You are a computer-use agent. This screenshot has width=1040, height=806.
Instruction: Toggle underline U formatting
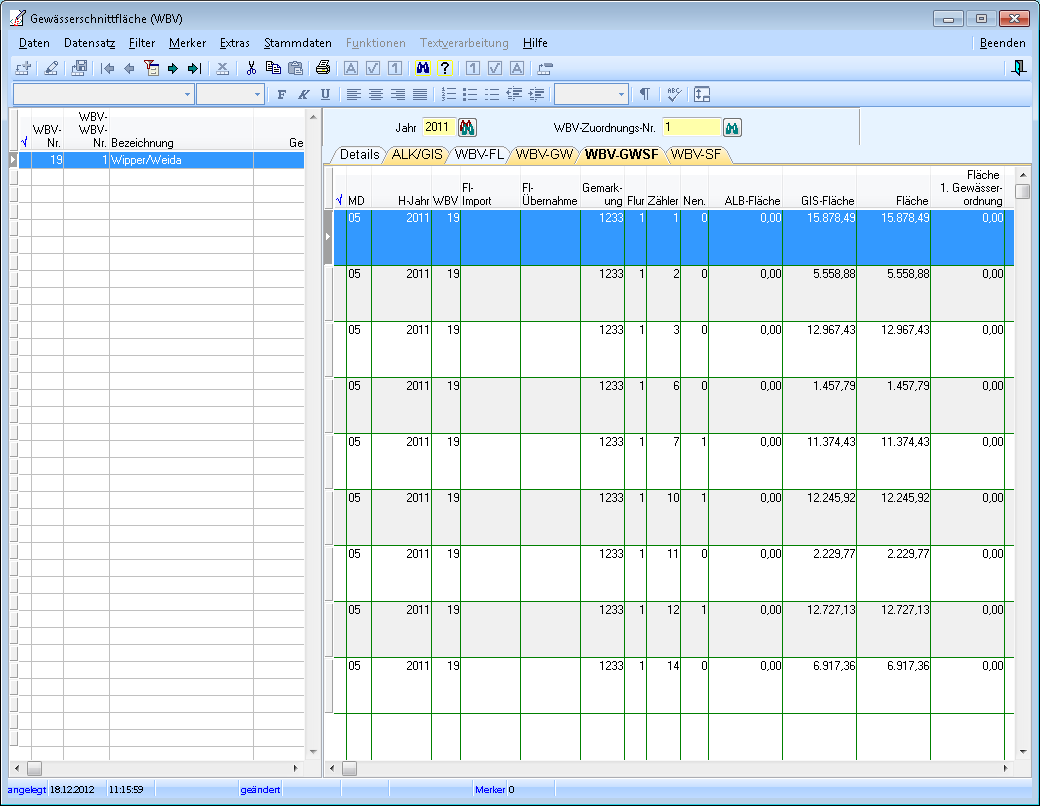(325, 94)
